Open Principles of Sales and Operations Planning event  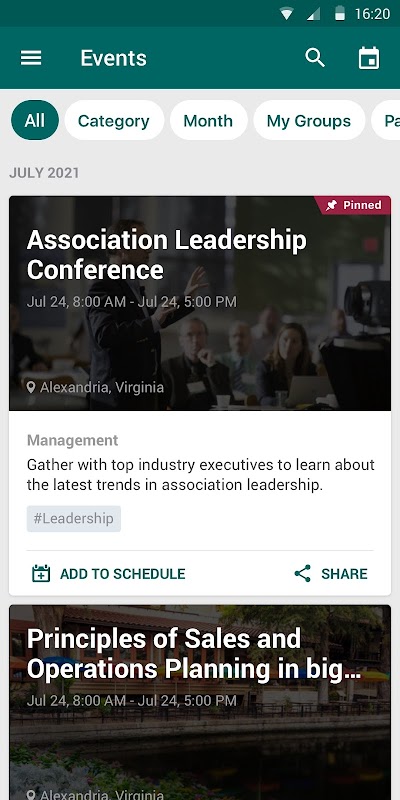click(200, 703)
